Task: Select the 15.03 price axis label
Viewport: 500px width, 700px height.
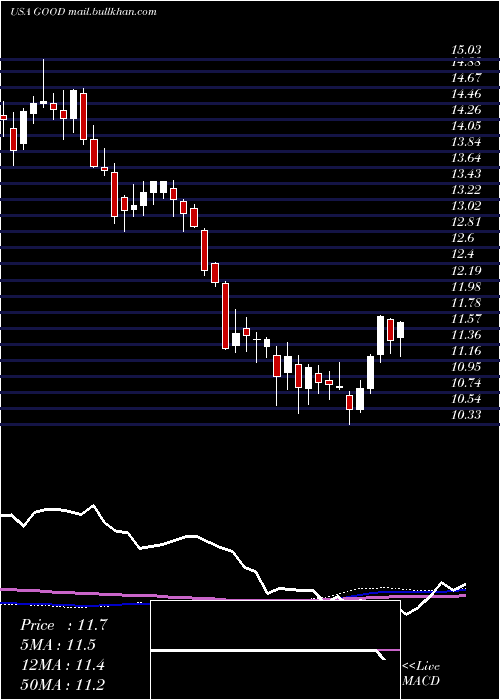Action: tap(466, 49)
